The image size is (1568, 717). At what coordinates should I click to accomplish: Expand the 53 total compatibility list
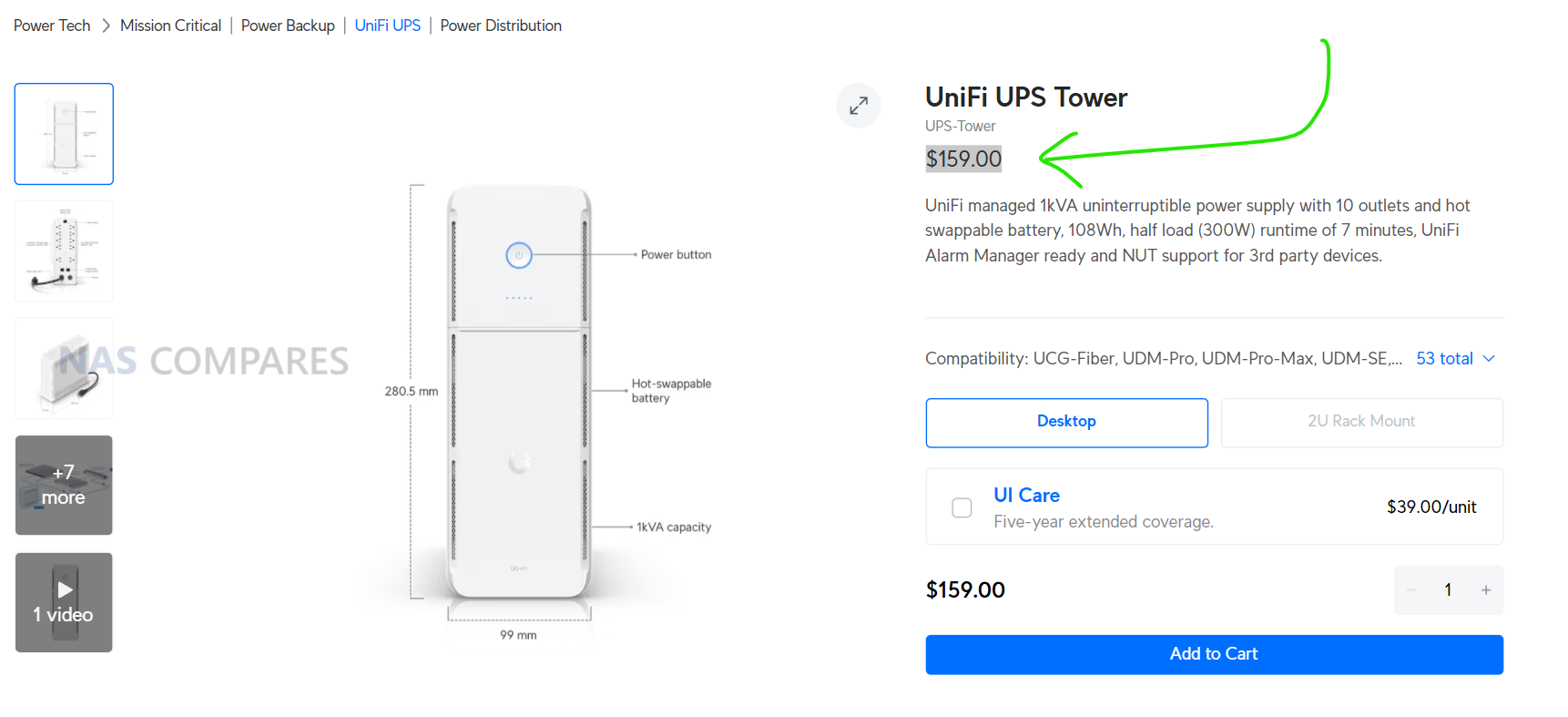(1443, 359)
